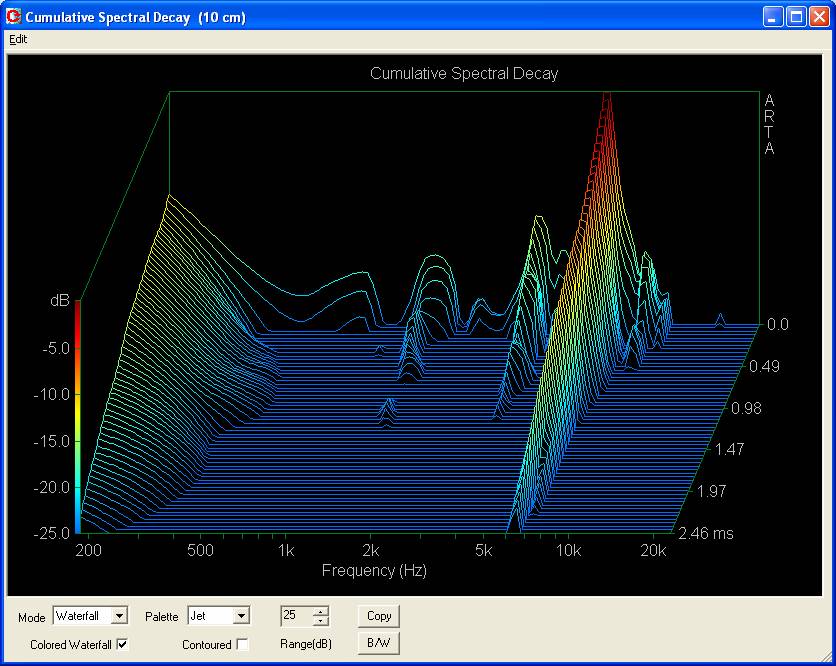Click the ARTA application icon in title bar
This screenshot has height=666, width=836.
pyautogui.click(x=14, y=17)
